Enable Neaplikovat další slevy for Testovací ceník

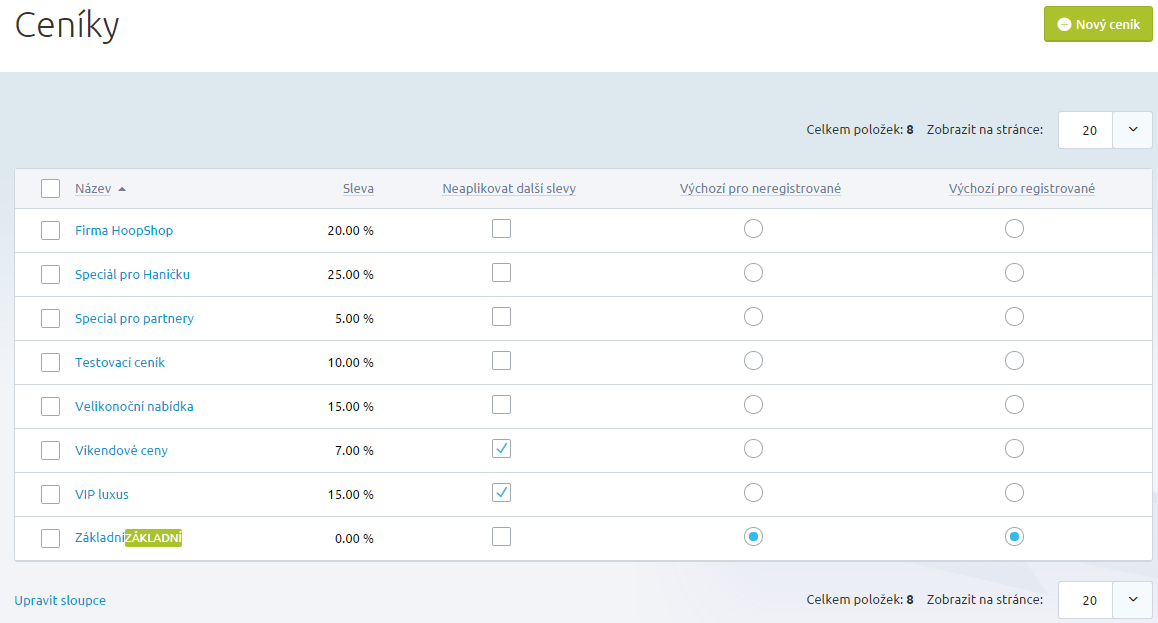[501, 360]
